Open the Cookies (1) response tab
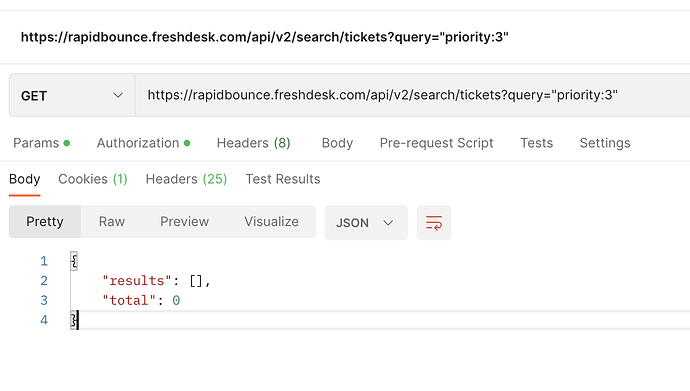This screenshot has height=391, width=690. 93,179
